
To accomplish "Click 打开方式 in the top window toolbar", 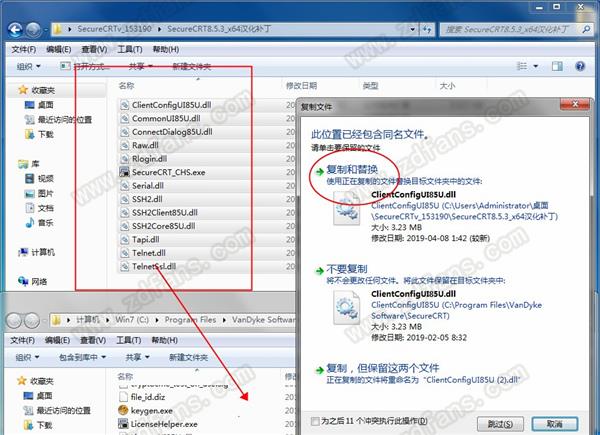I will click(x=85, y=67).
